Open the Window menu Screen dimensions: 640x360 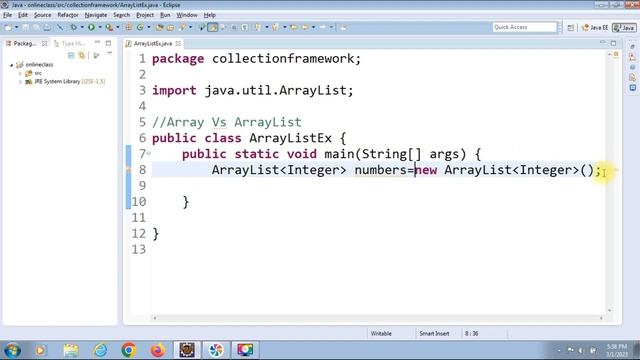(187, 15)
